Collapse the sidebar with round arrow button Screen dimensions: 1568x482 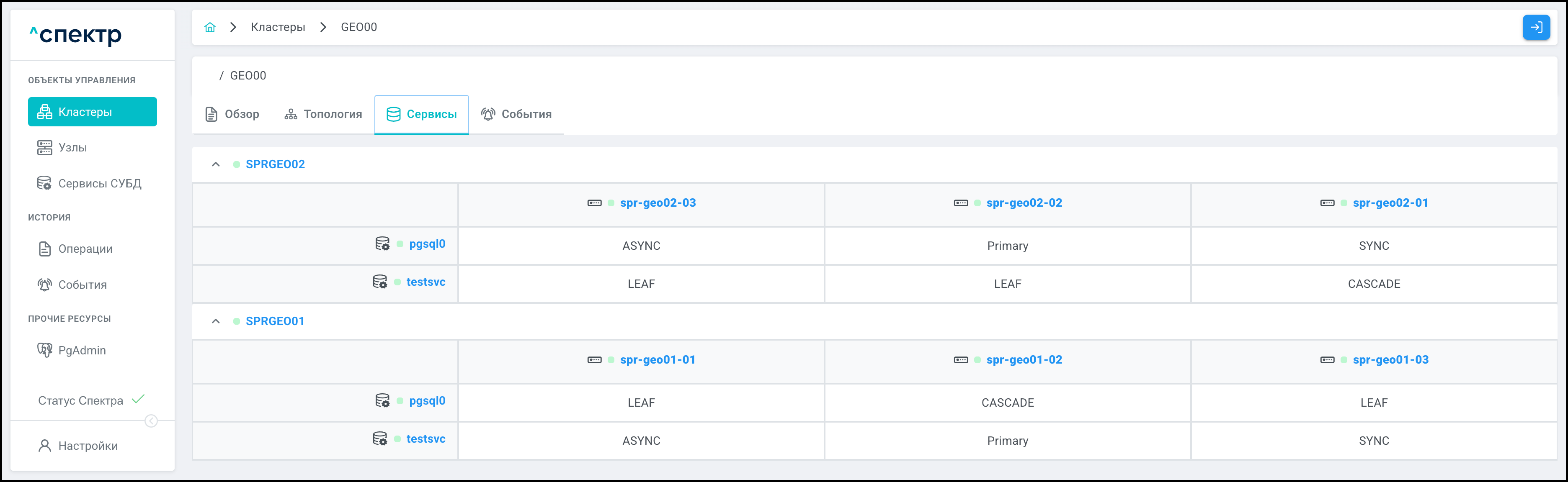(151, 420)
